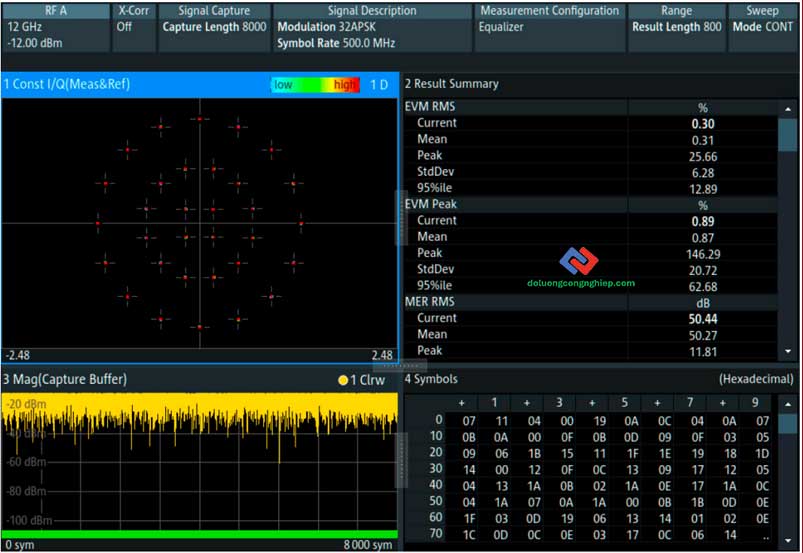Click the Symbols table scrollbar thumb
The height and width of the screenshot is (553, 803).
(787, 424)
